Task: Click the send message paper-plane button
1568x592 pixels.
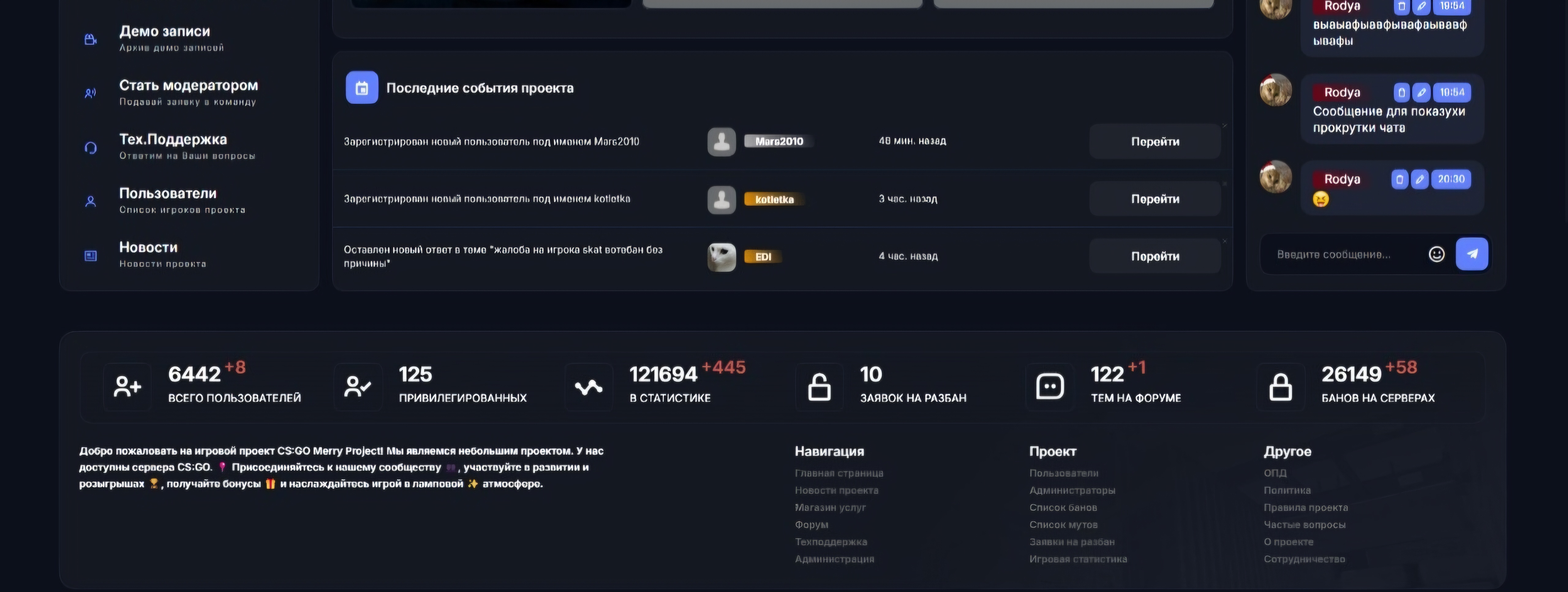Action: click(1471, 254)
